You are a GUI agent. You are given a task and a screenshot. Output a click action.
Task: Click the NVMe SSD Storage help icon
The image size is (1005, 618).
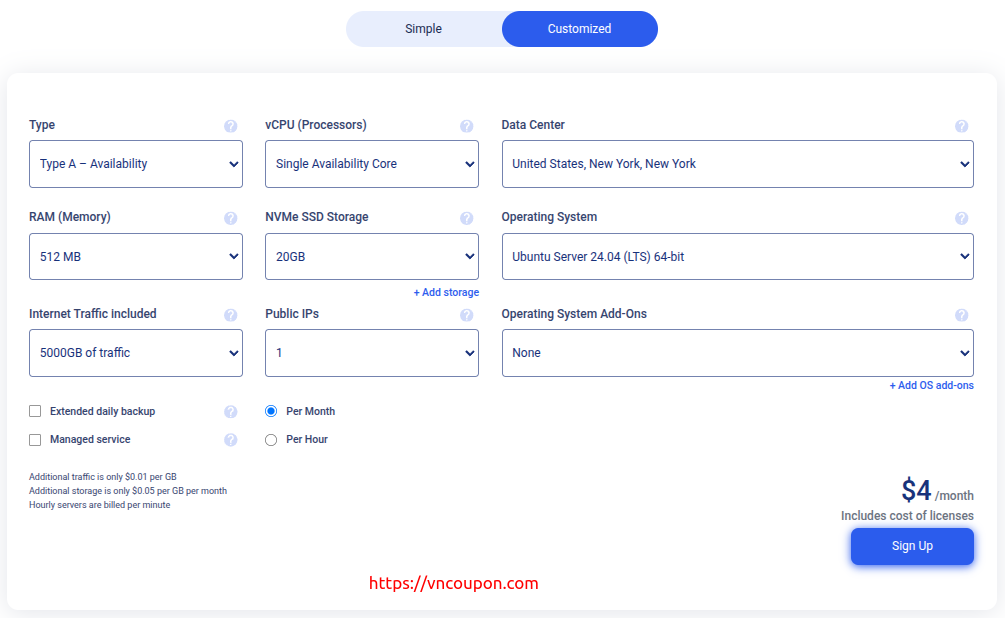point(467,218)
